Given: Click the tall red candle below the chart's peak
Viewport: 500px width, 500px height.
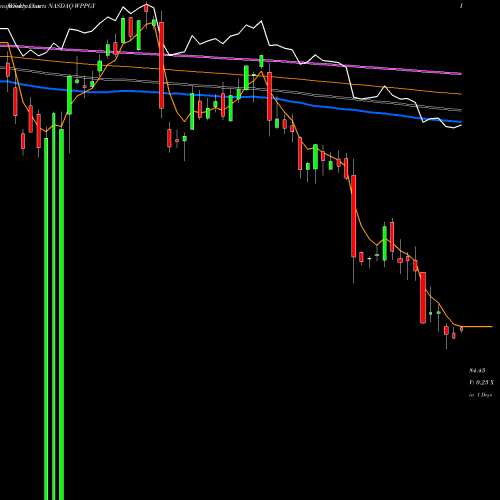Looking at the screenshot, I should point(161,65).
